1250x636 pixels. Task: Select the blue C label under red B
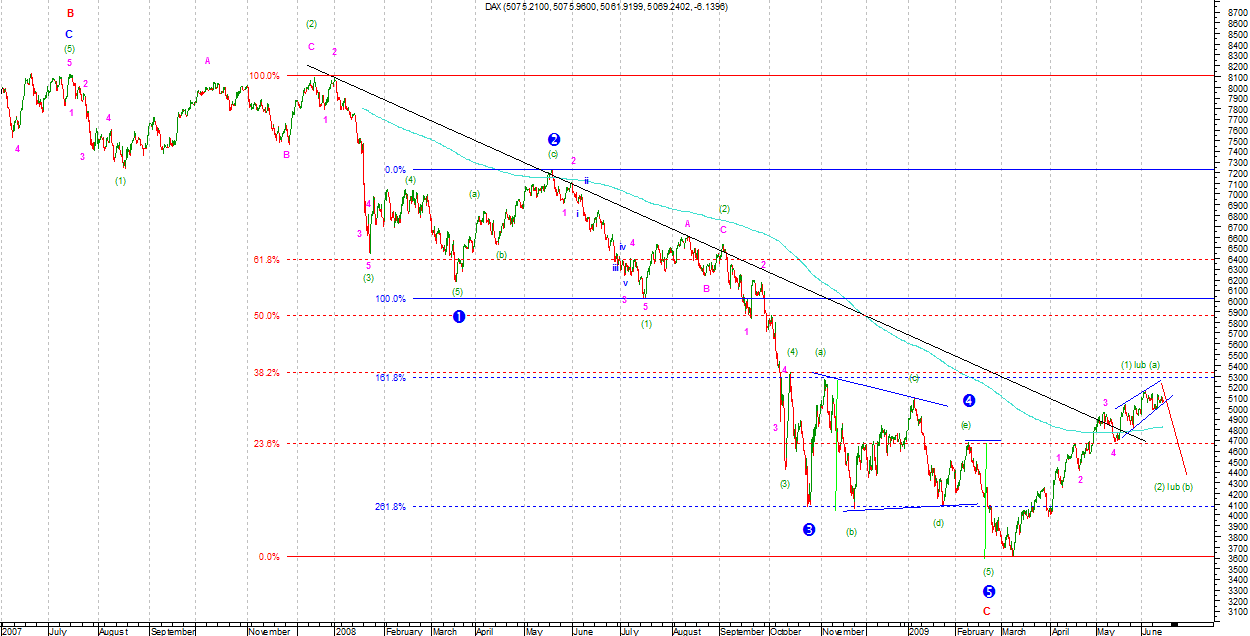[x=69, y=34]
